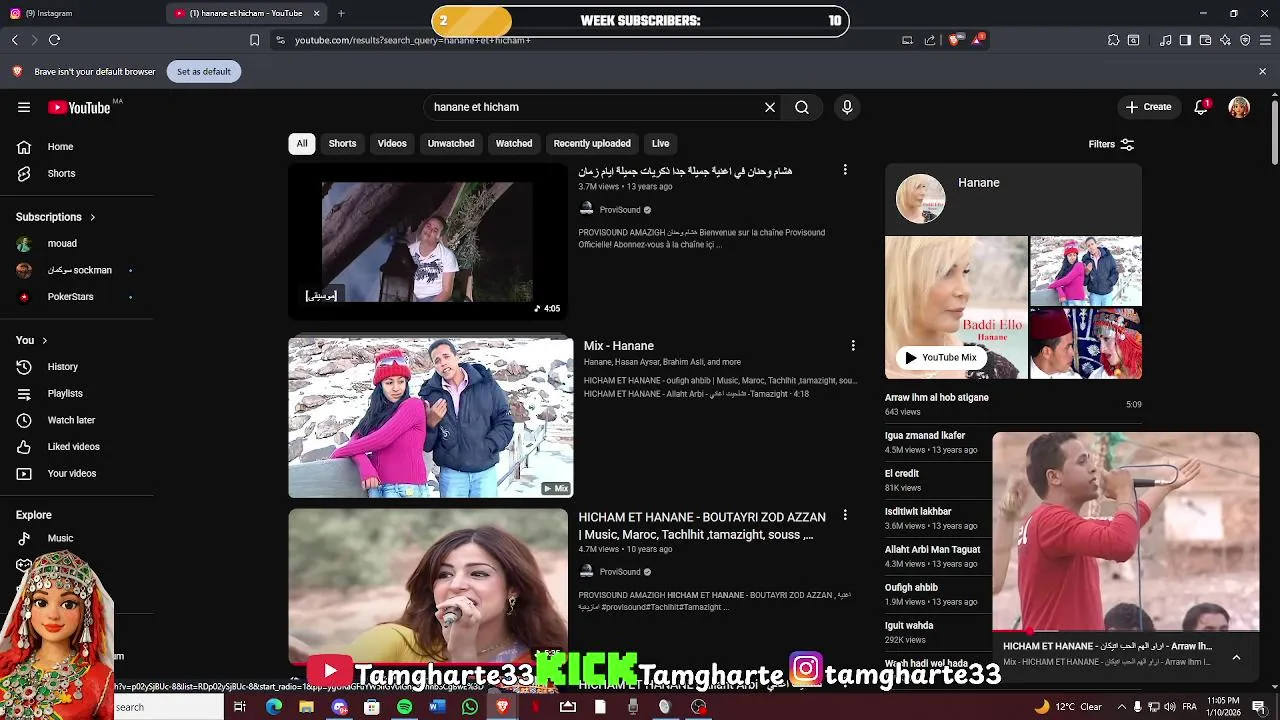1280x720 pixels.
Task: Open the Brave main menu
Action: (x=1265, y=40)
